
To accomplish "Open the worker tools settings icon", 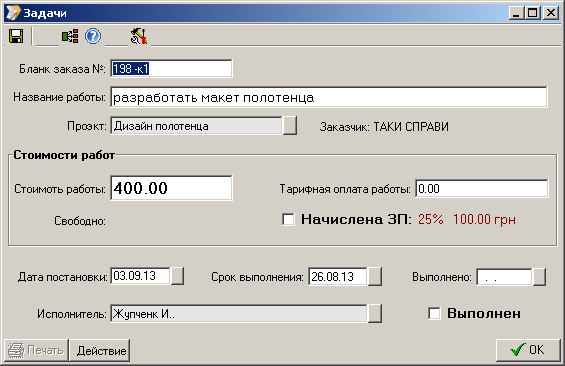I will [x=139, y=36].
